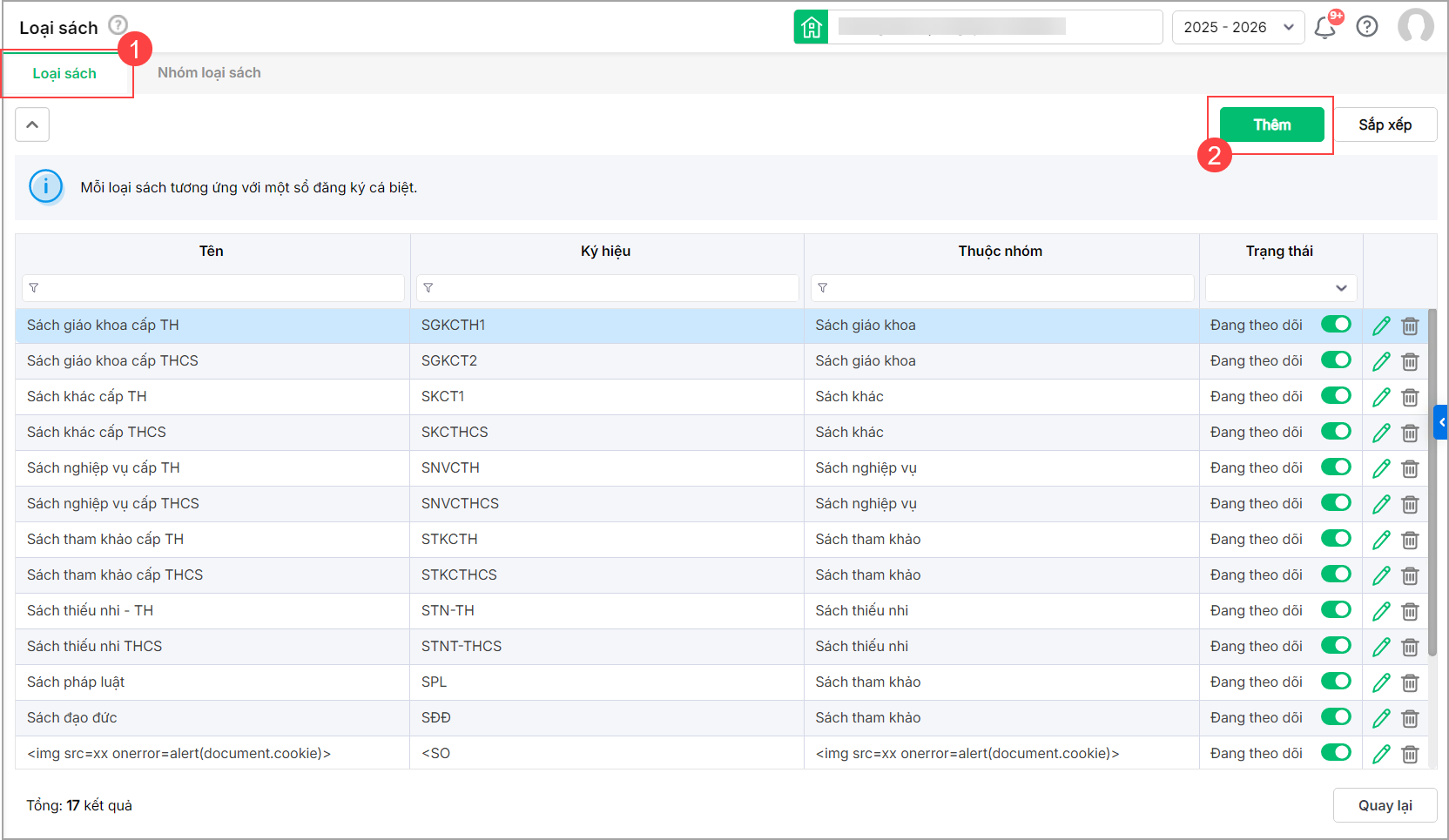1449x840 pixels.
Task: Open the 2025 - 2026 school year dropdown
Action: point(1237,27)
